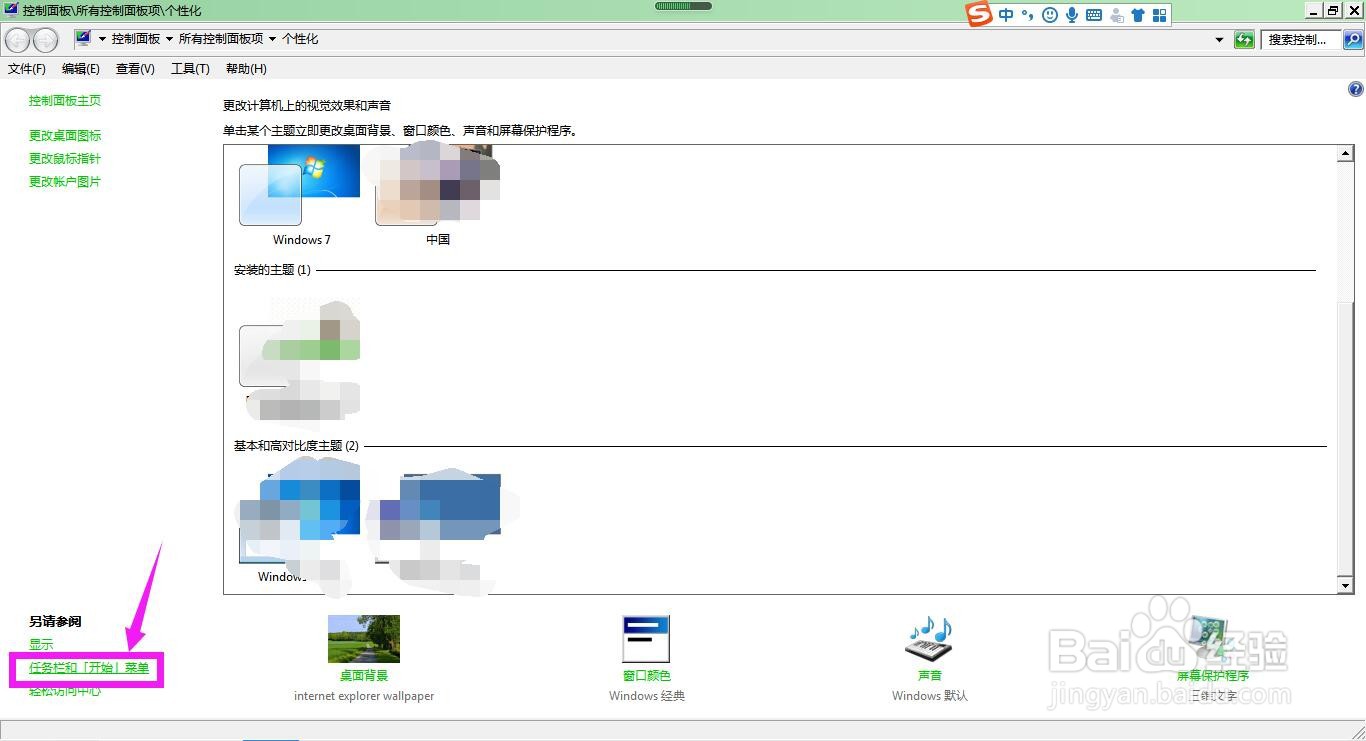
Task: Expand the arrow before 控制面板 breadcrumb
Action: pos(102,39)
